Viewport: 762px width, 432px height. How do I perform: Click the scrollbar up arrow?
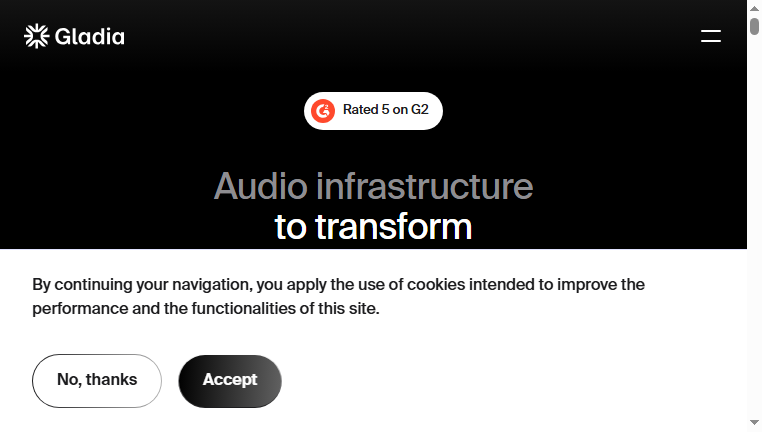coord(754,8)
